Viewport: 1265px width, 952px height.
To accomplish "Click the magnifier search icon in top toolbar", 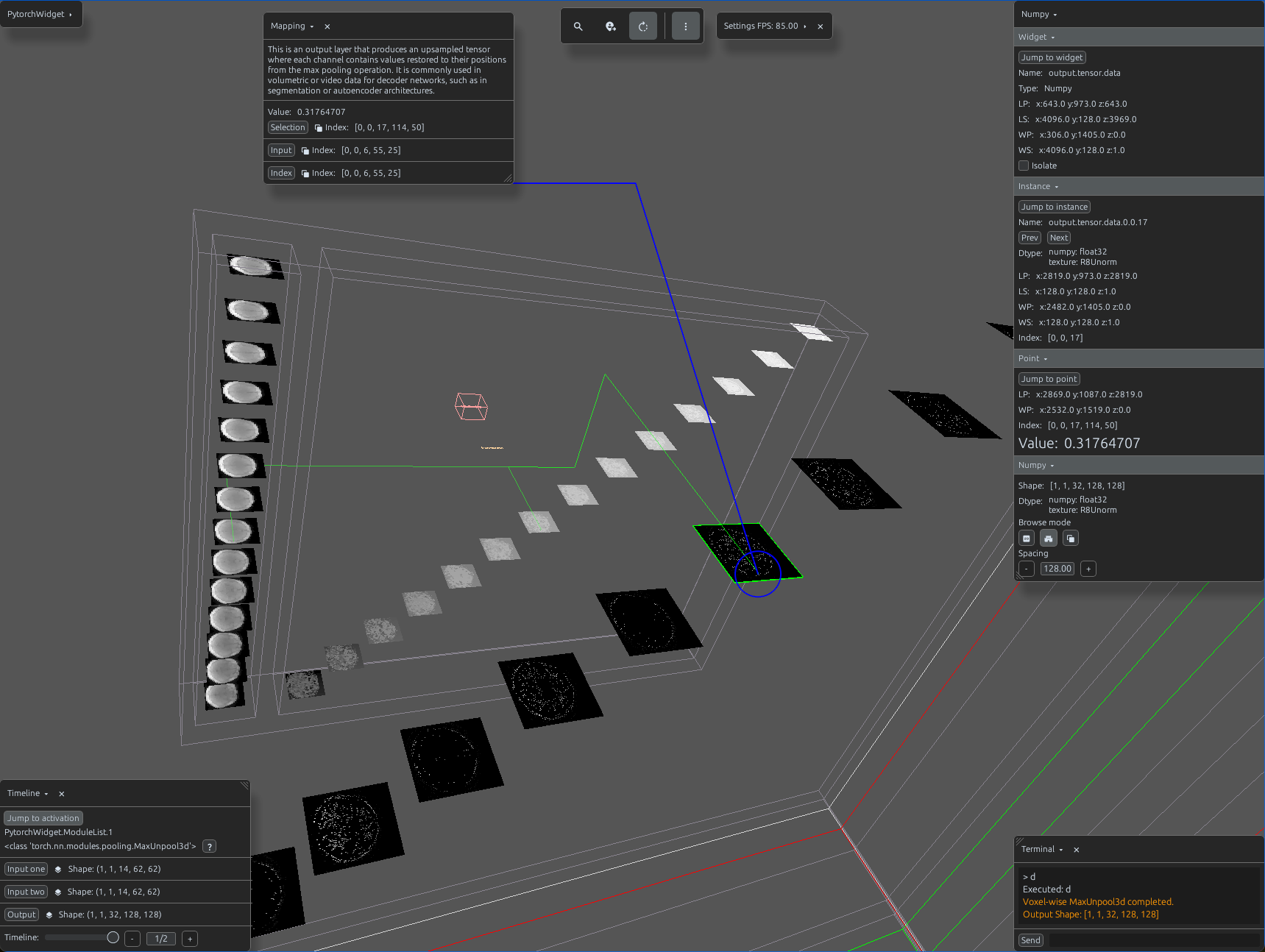I will (x=578, y=26).
